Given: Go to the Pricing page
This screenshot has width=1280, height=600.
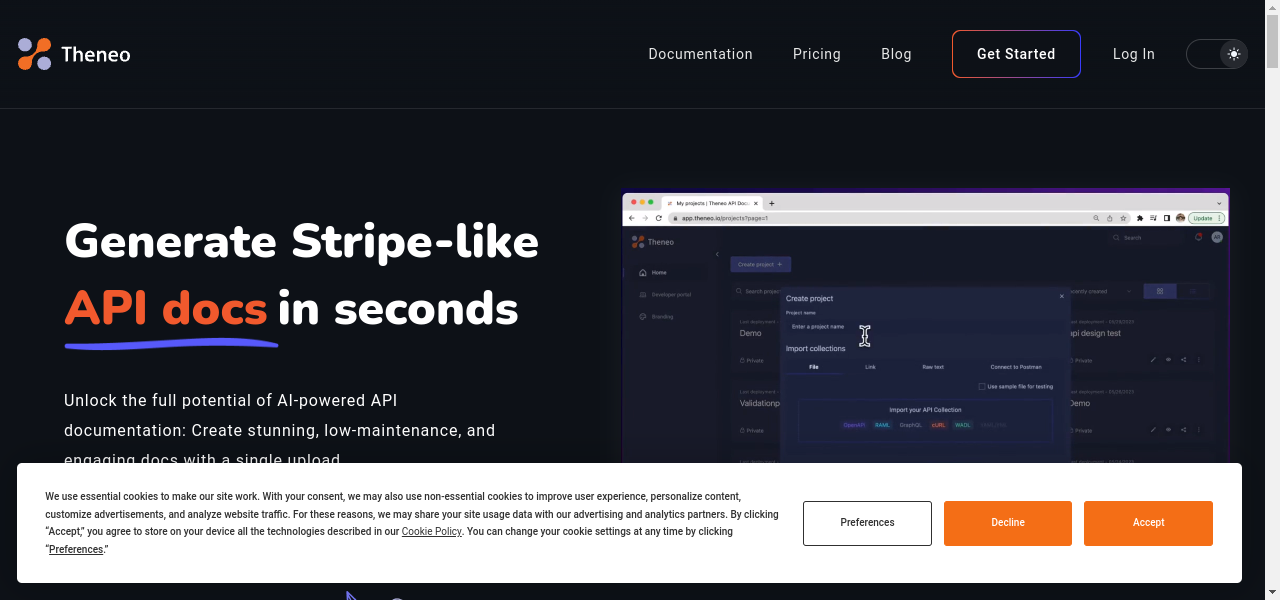Looking at the screenshot, I should (816, 54).
